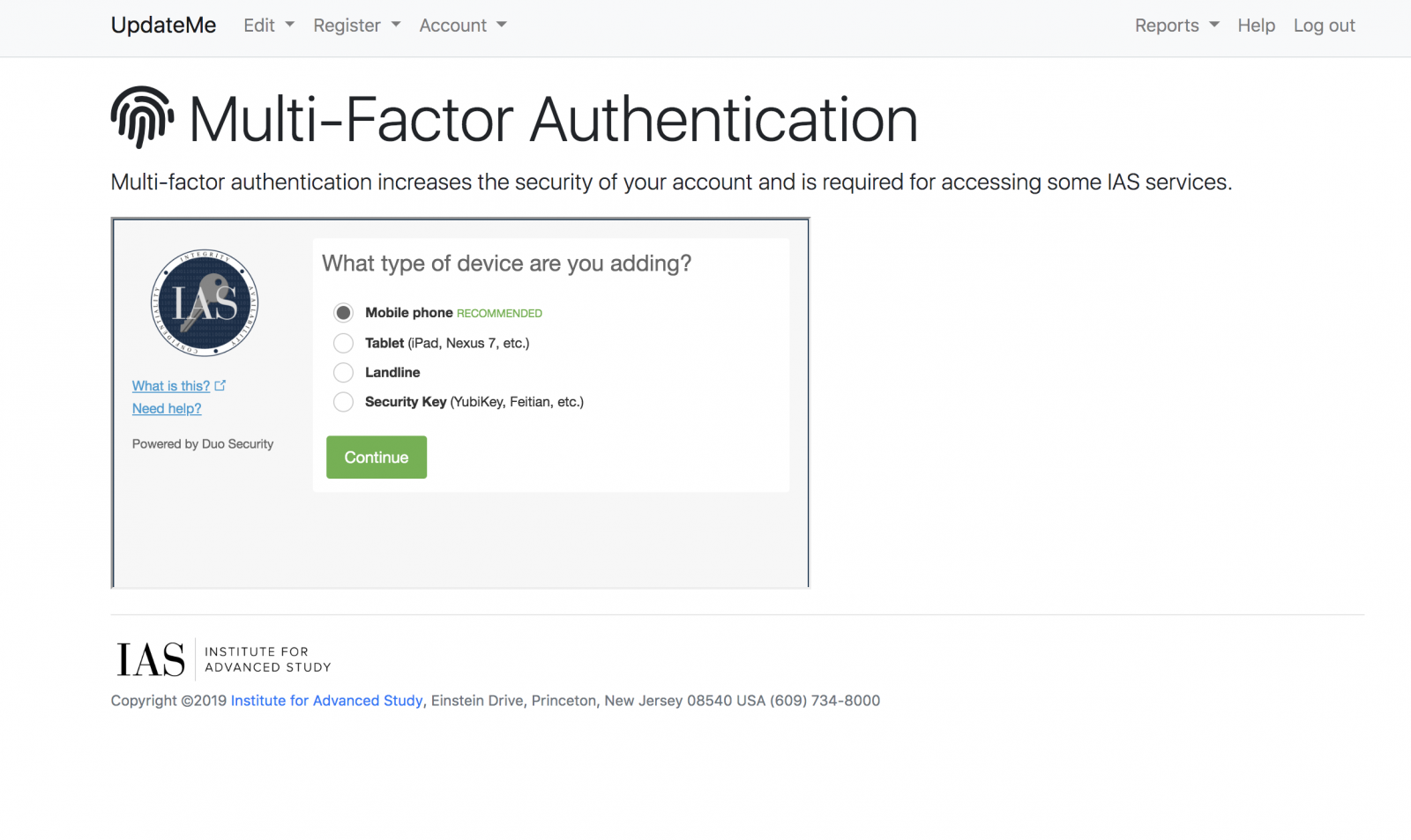
Task: Click Log out in the navbar
Action: (1324, 26)
